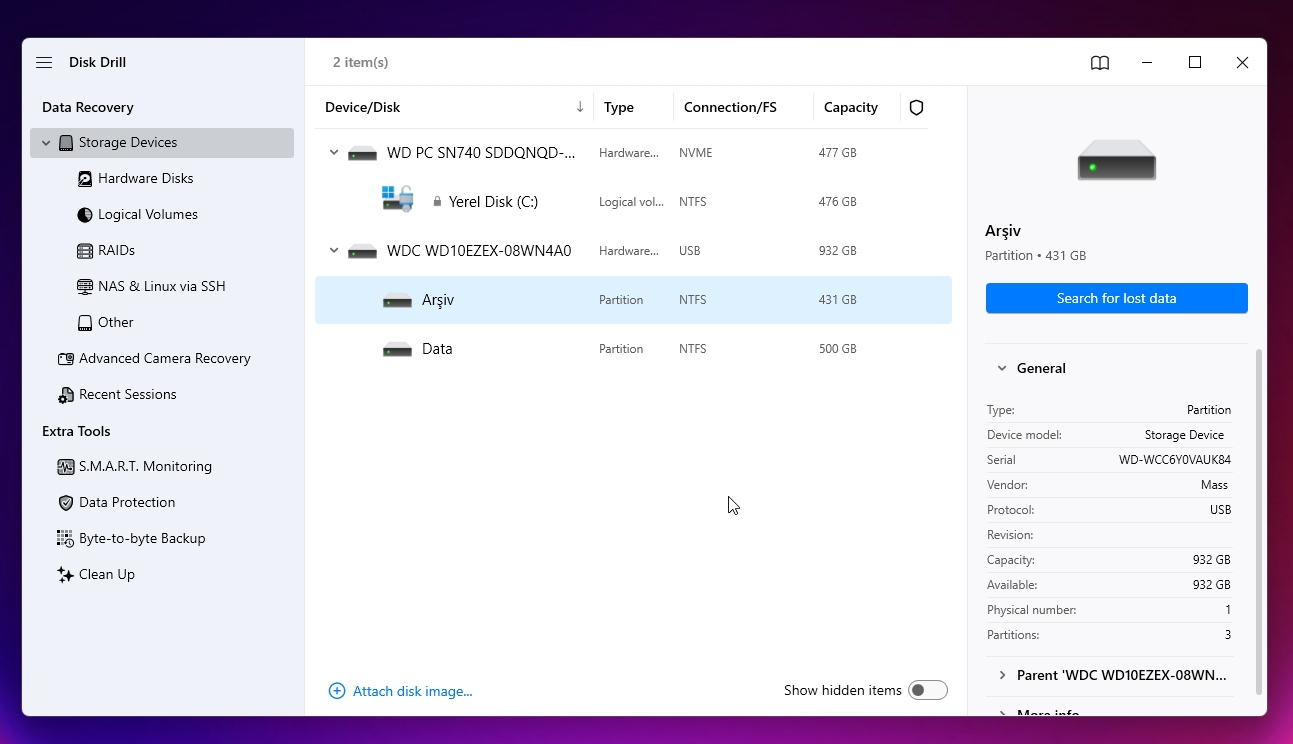Collapse the WD PC SN740 disk row
Screen dimensions: 1293x744
tap(334, 153)
